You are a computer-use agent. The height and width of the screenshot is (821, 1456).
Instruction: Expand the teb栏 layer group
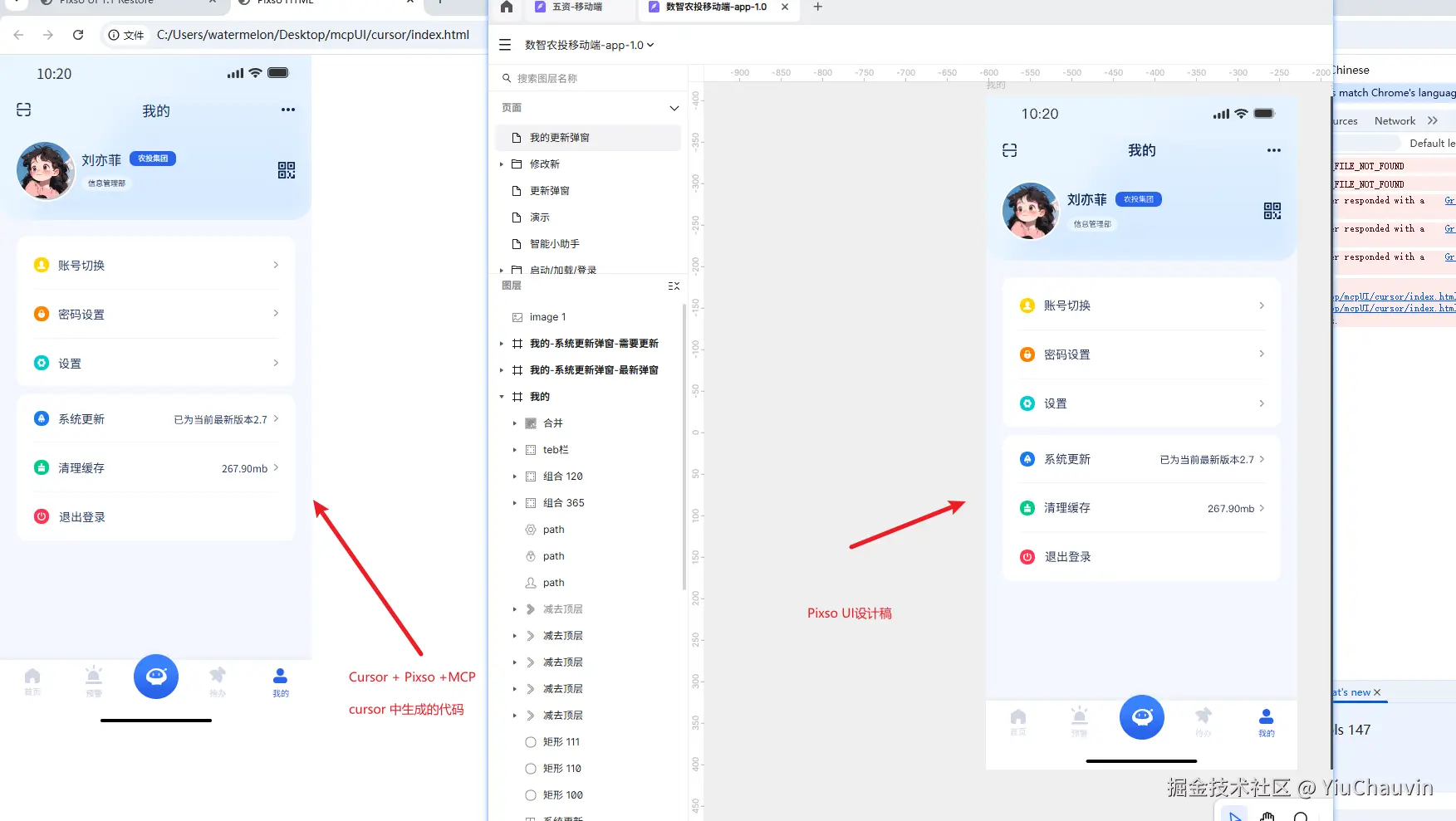pyautogui.click(x=515, y=450)
